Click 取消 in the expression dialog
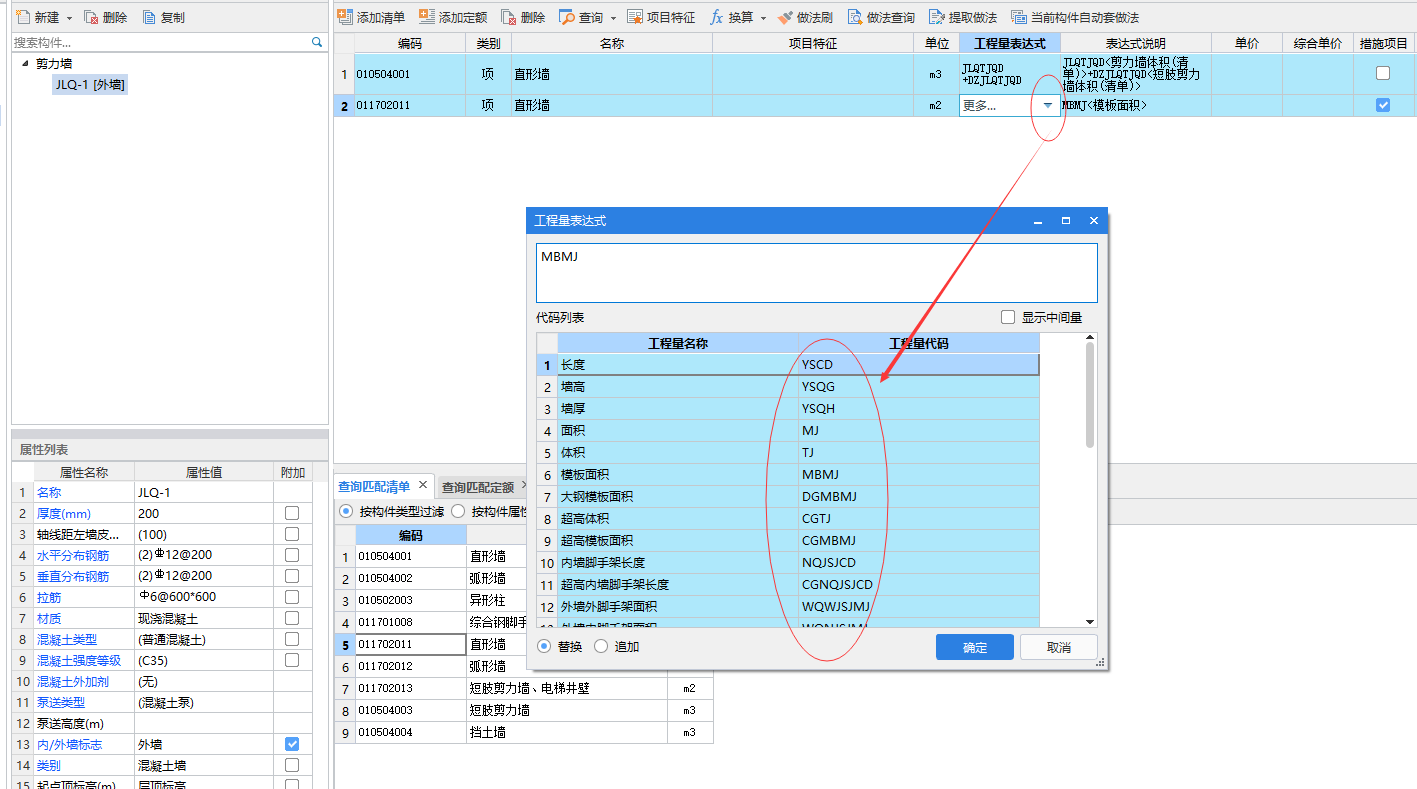Viewport: 1417px width, 789px height. (1059, 647)
